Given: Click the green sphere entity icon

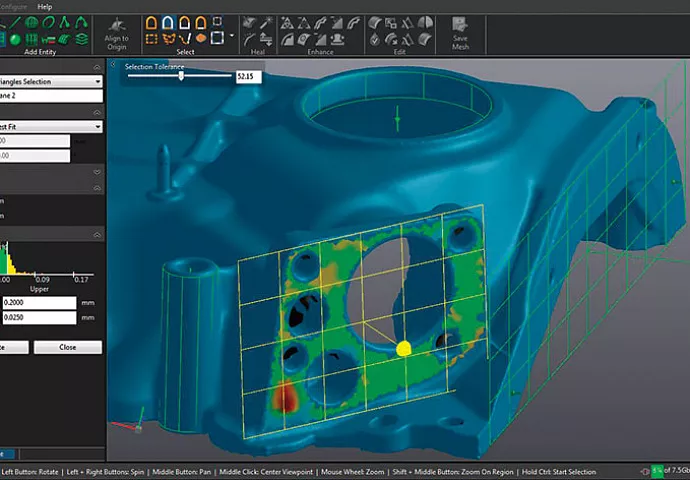Looking at the screenshot, I should (17, 39).
